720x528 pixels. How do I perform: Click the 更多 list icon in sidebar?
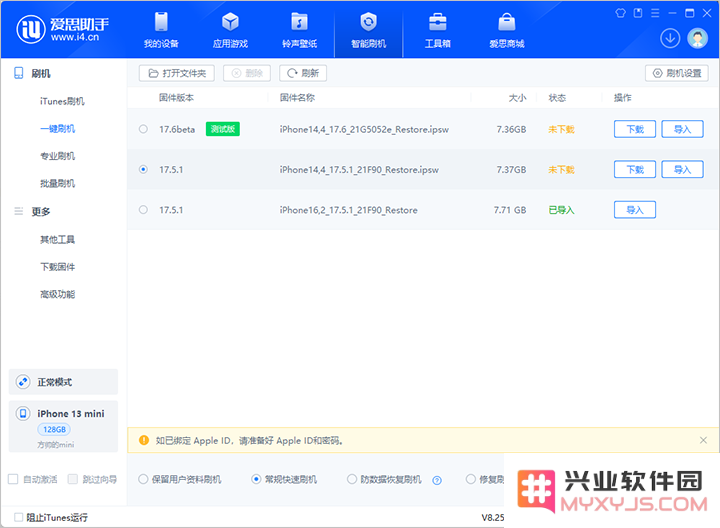coord(18,211)
